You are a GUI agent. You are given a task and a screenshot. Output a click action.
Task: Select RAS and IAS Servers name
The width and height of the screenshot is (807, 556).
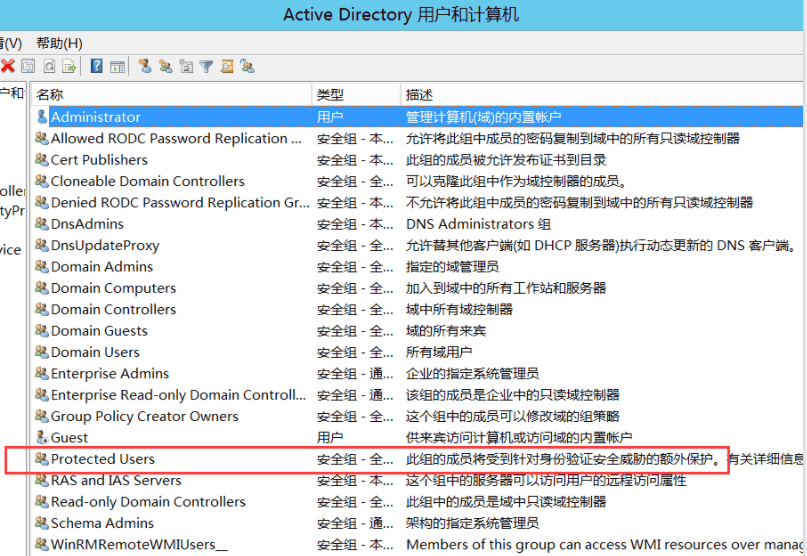116,480
